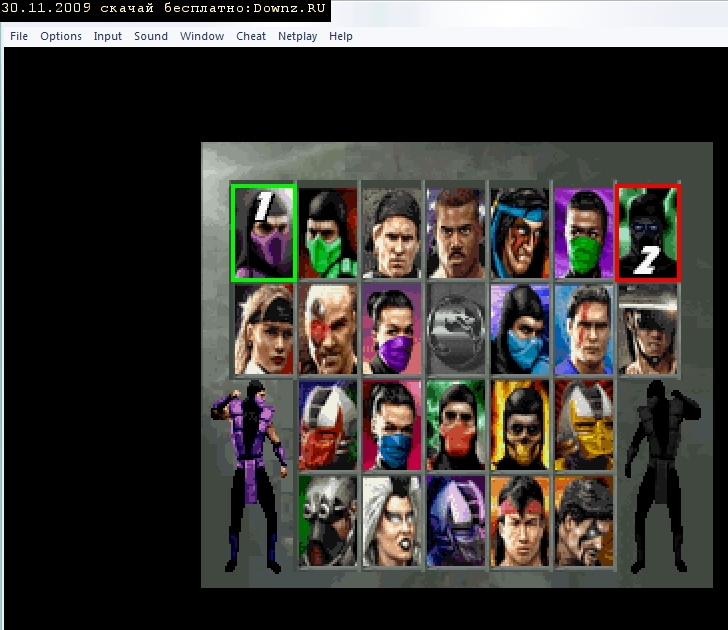The width and height of the screenshot is (728, 630).
Task: Select Kabal with grey respirator mask
Action: pyautogui.click(x=328, y=521)
